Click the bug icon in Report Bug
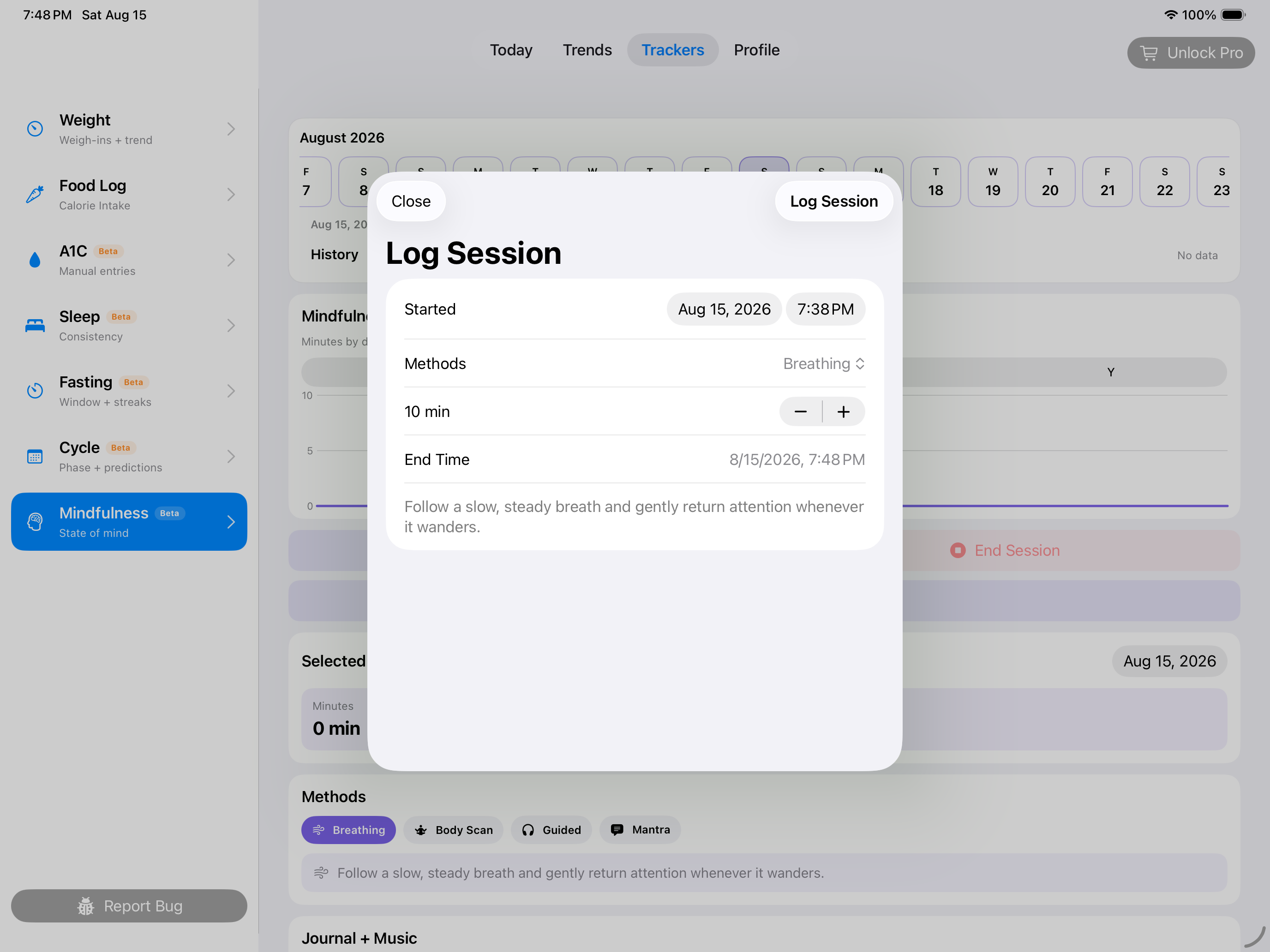This screenshot has height=952, width=1270. coord(85,906)
